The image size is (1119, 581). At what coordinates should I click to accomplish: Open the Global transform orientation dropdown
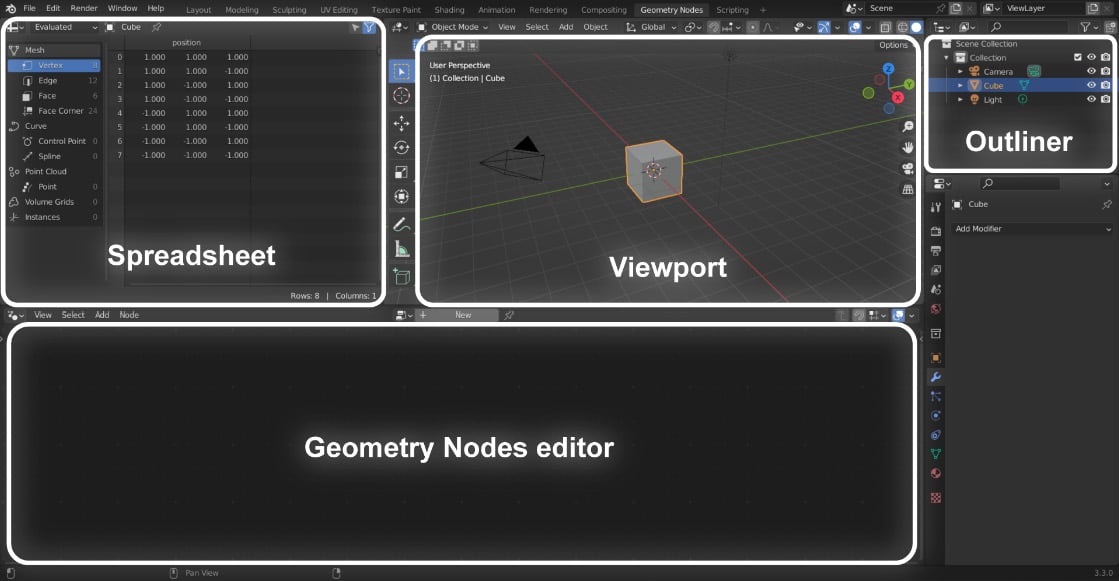coord(651,27)
